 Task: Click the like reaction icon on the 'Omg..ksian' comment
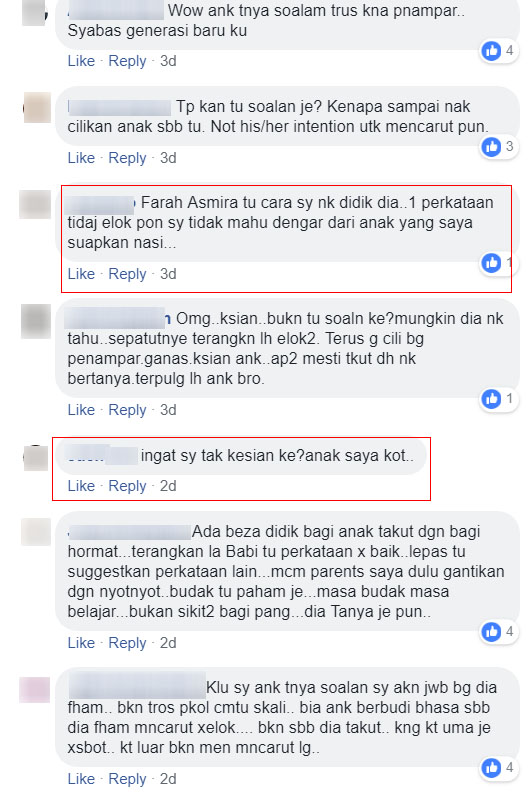click(491, 399)
